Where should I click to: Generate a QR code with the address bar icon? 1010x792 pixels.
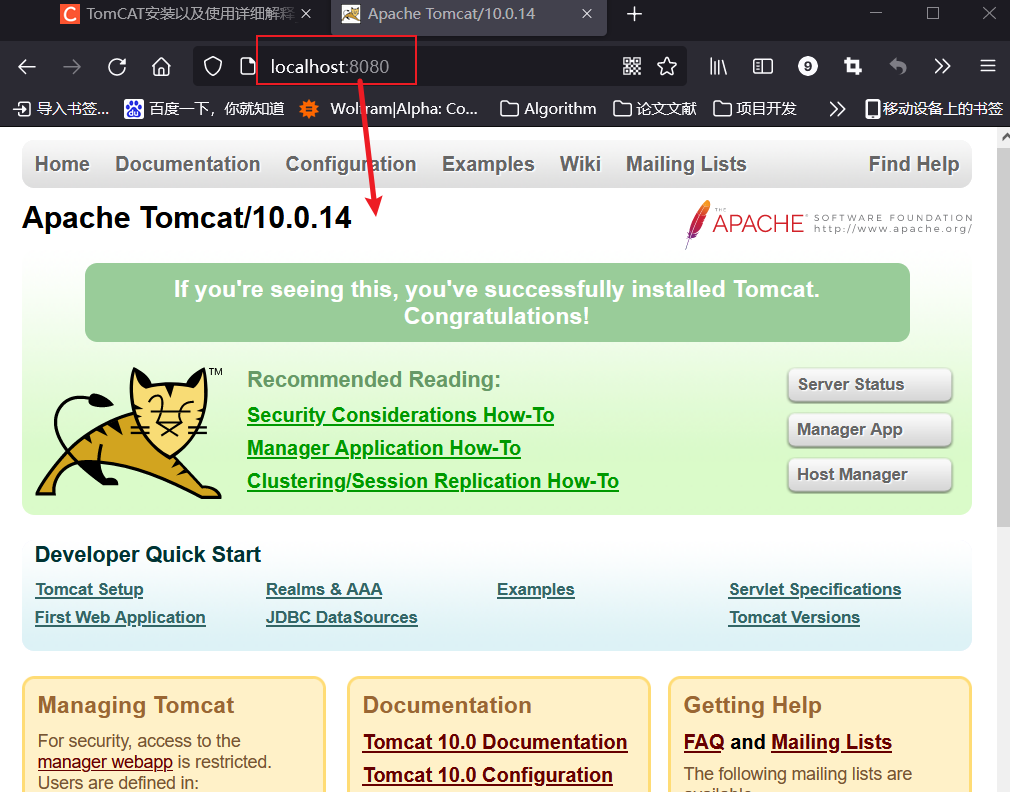pos(632,66)
